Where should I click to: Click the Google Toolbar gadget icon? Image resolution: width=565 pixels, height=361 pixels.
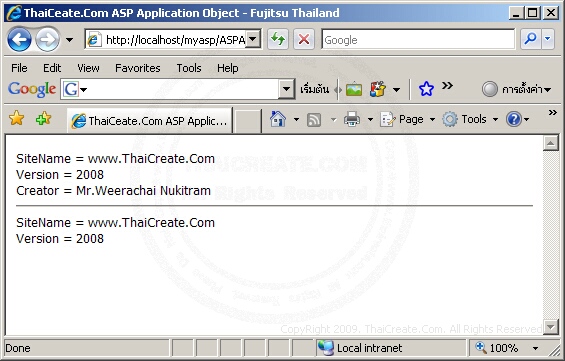pyautogui.click(x=378, y=89)
